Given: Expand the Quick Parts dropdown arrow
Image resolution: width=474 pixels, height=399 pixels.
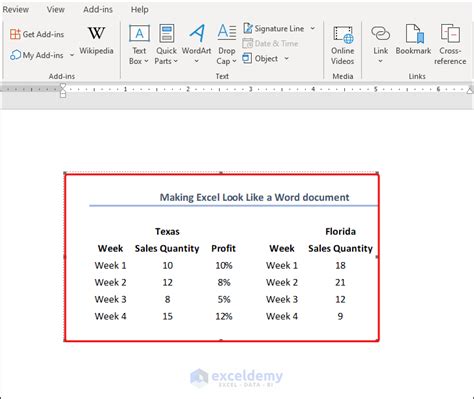Looking at the screenshot, I should 176,61.
